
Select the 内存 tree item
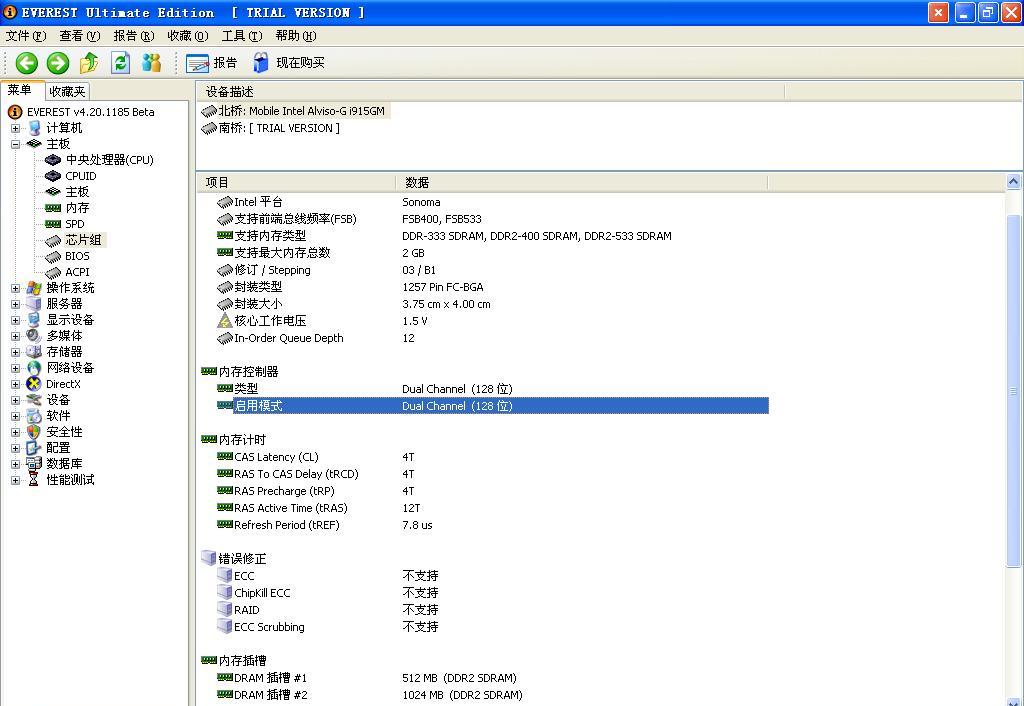point(77,208)
